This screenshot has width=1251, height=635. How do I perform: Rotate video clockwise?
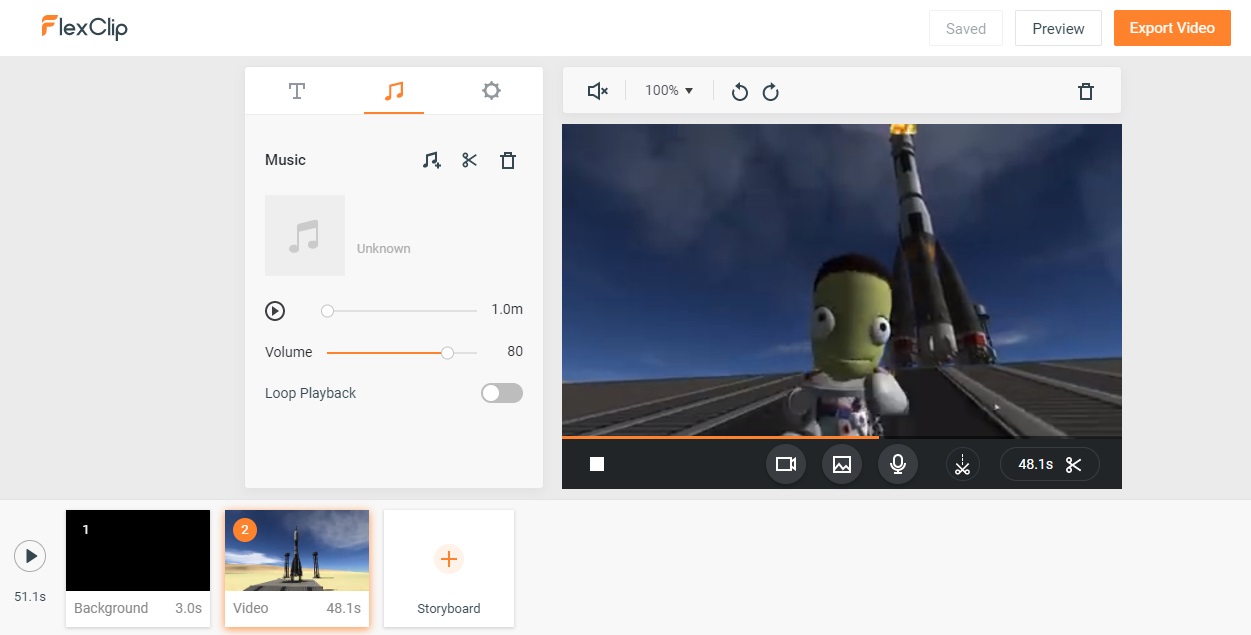(x=770, y=92)
